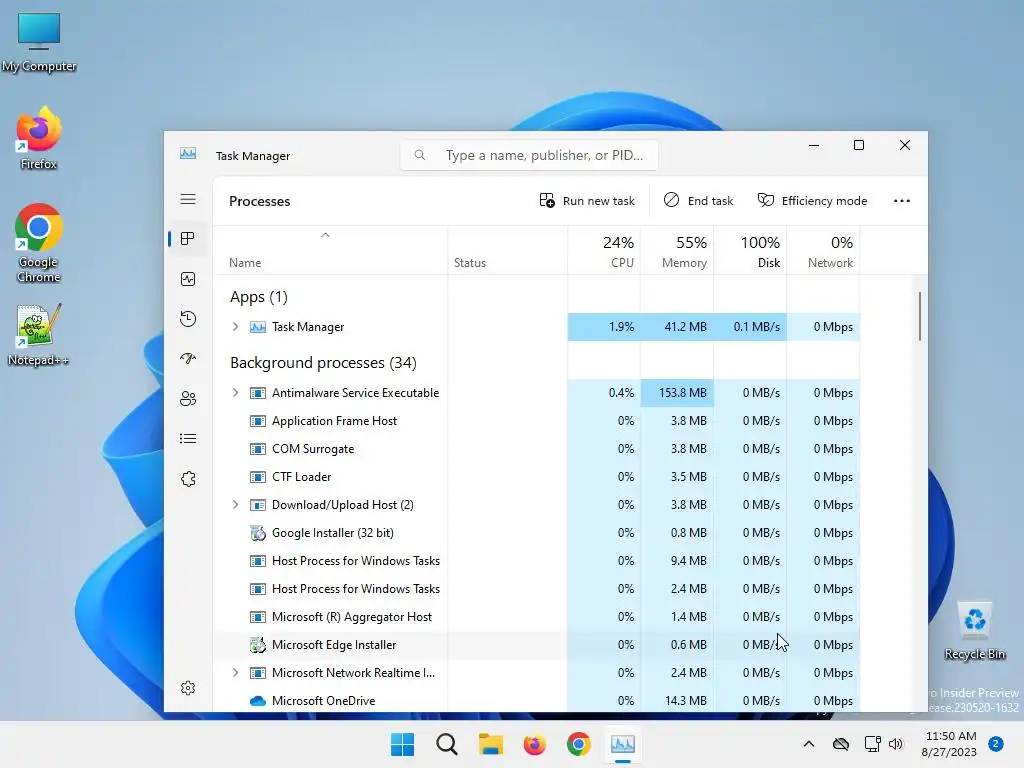Screen dimensions: 1024x768
Task: Select the My Computer desktop icon
Action: coord(39,42)
